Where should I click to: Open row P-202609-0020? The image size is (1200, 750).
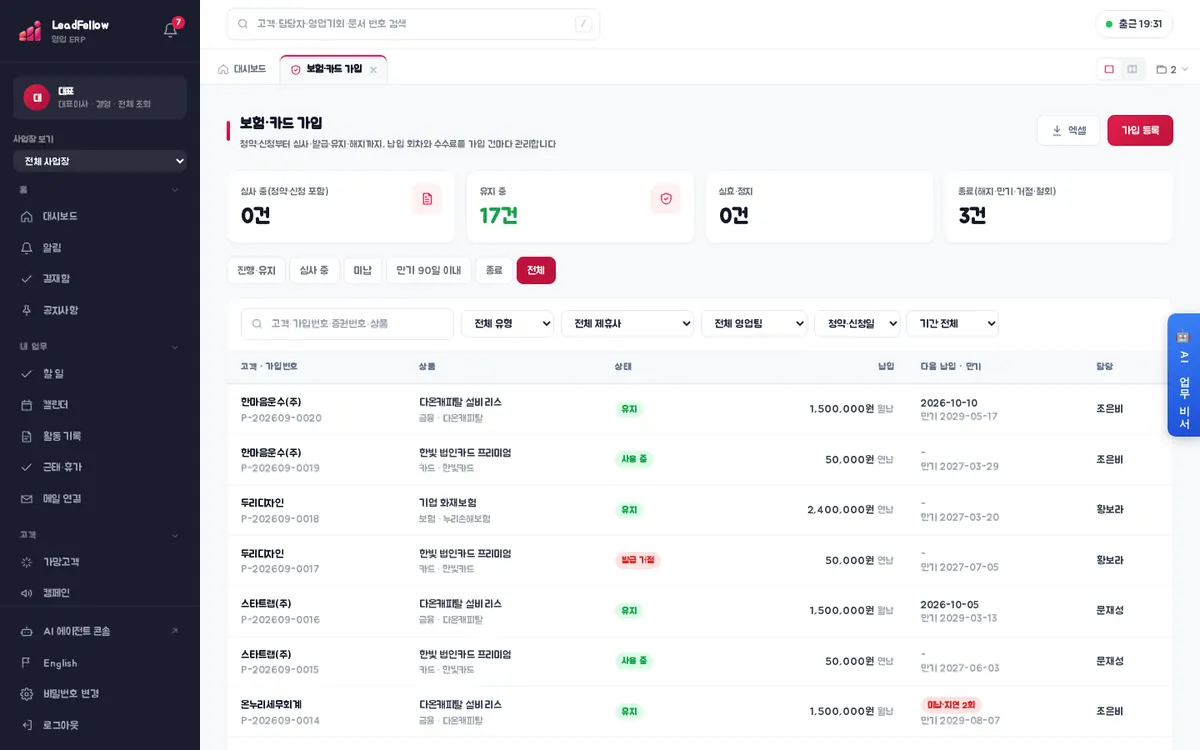(x=699, y=409)
